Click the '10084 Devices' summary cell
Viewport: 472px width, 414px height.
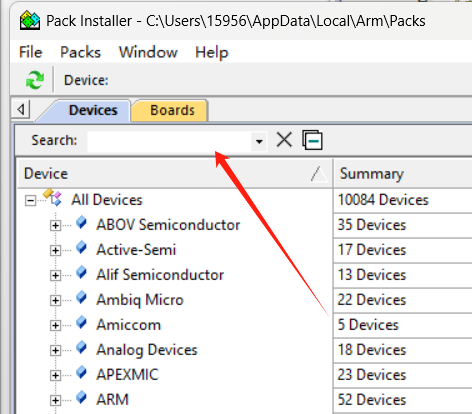coord(403,200)
